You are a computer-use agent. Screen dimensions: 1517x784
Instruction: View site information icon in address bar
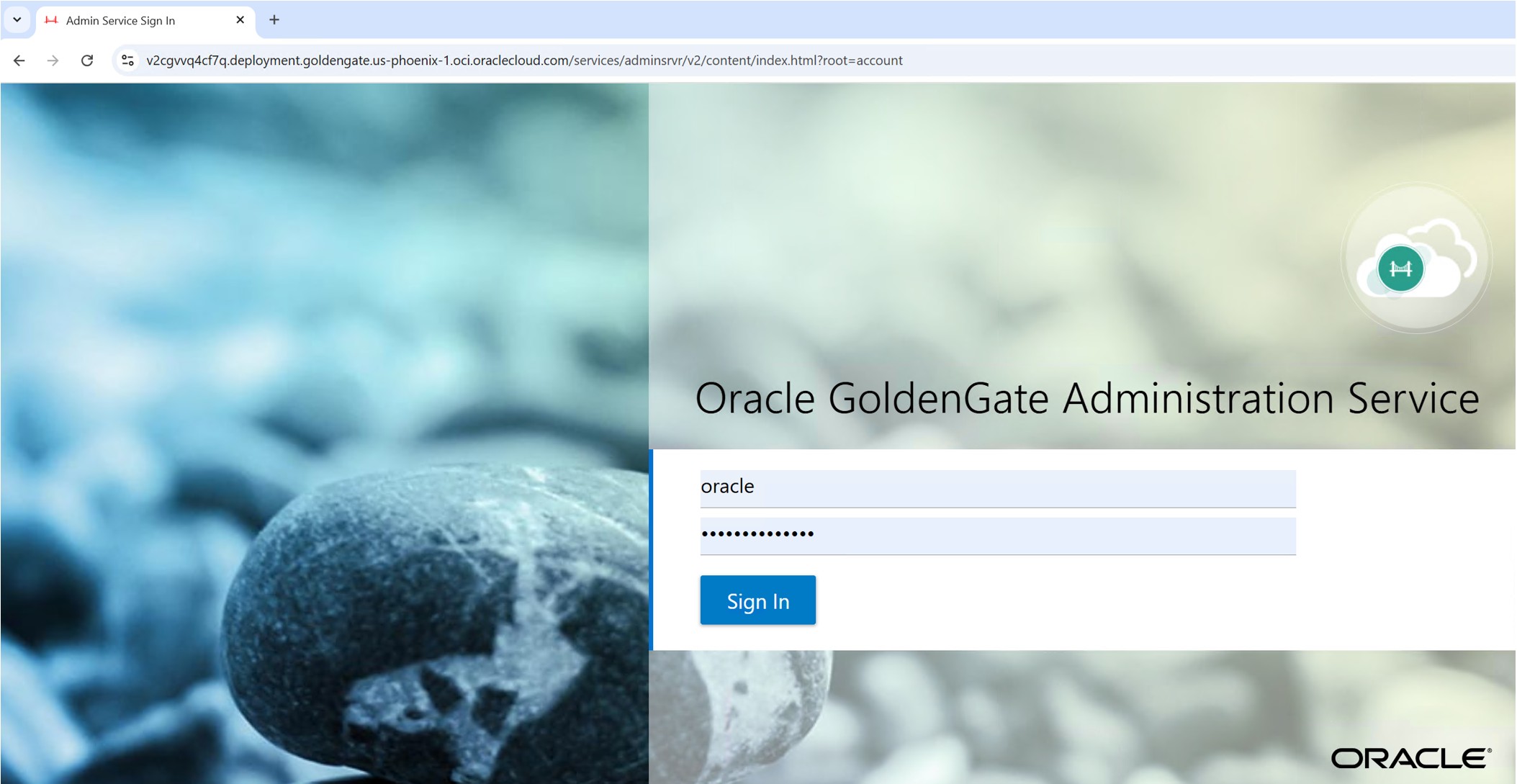coord(127,60)
